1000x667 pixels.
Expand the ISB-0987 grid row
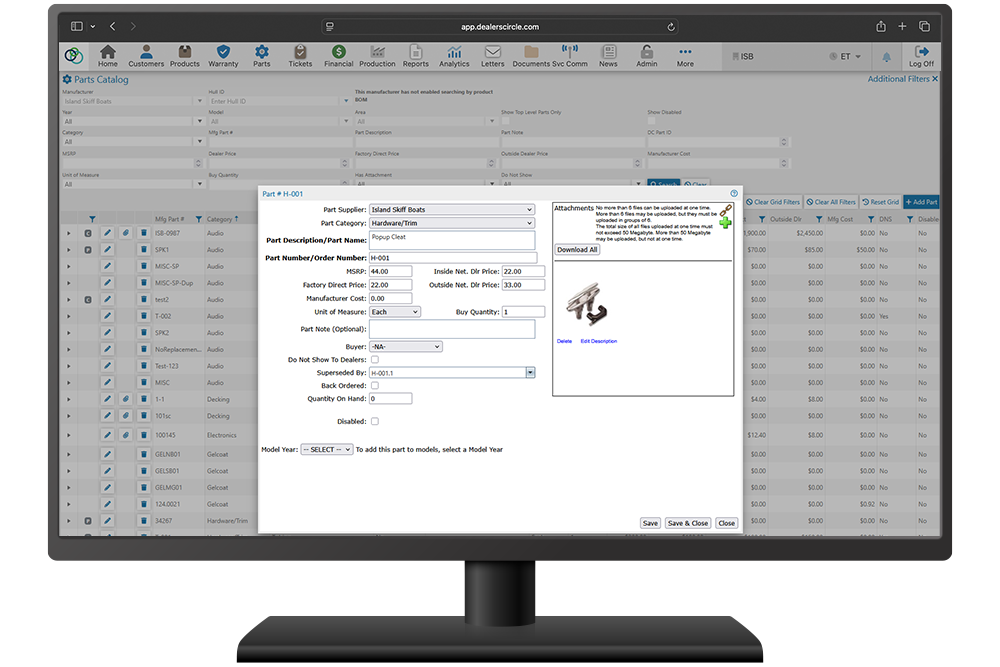click(x=69, y=233)
